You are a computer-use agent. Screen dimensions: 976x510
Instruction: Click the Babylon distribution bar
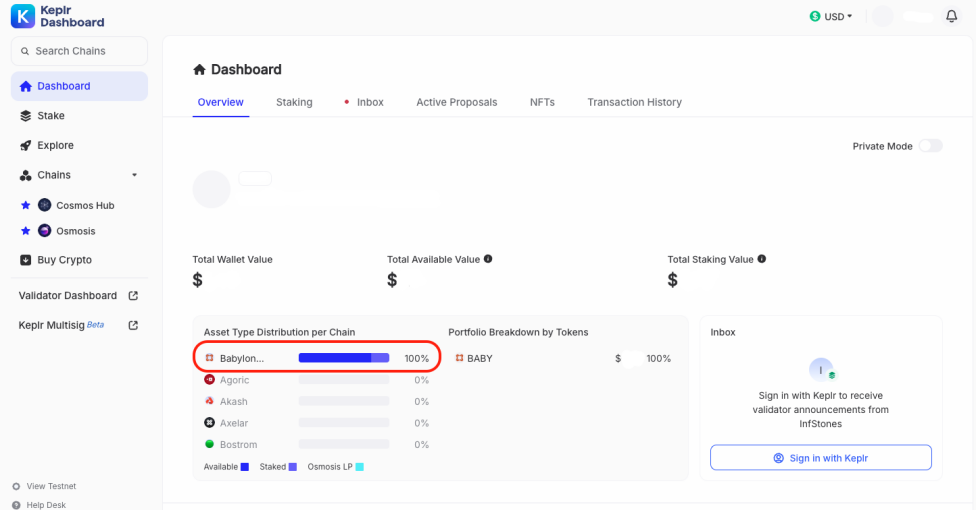(344, 358)
